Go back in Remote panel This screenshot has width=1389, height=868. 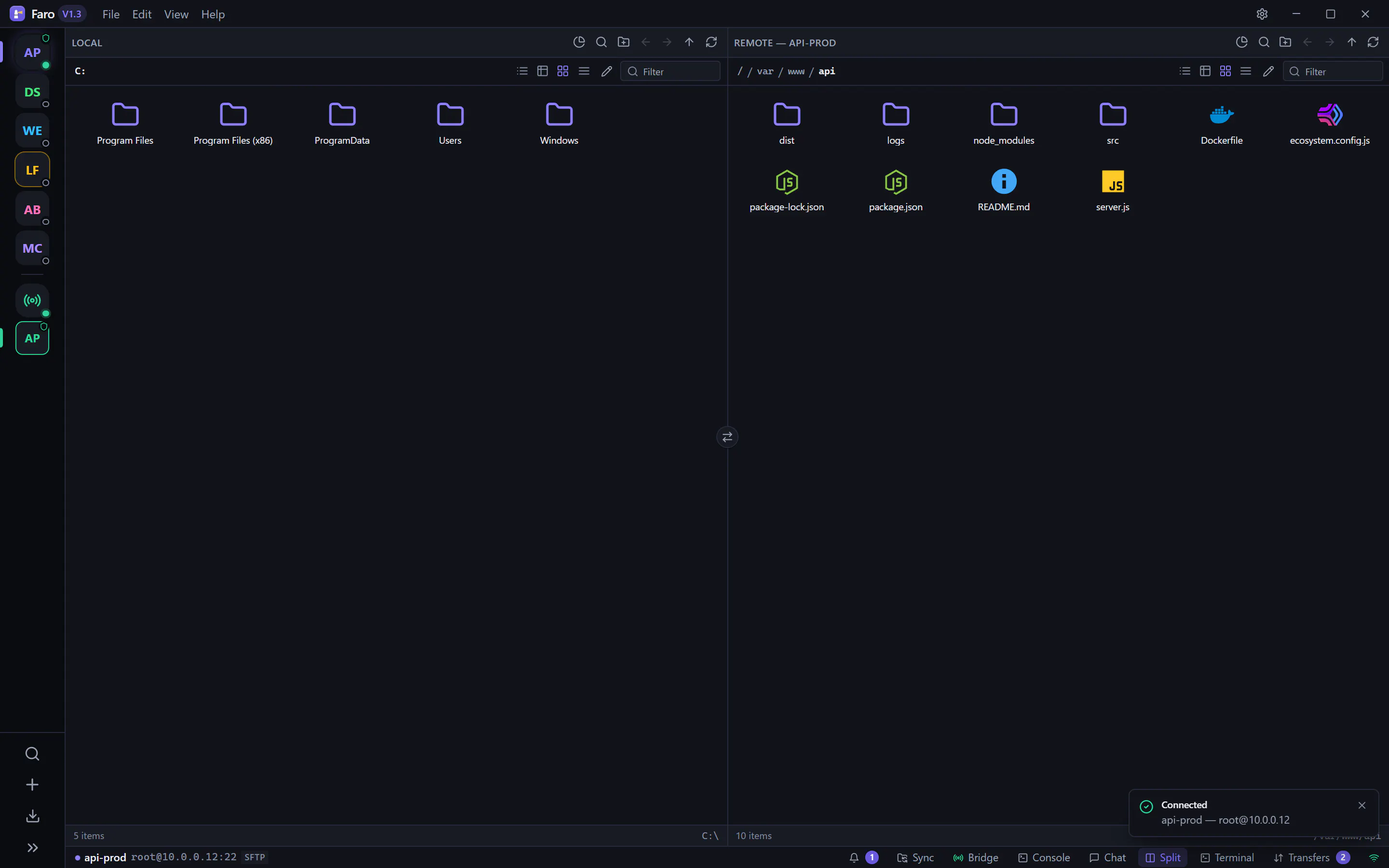point(1307,42)
